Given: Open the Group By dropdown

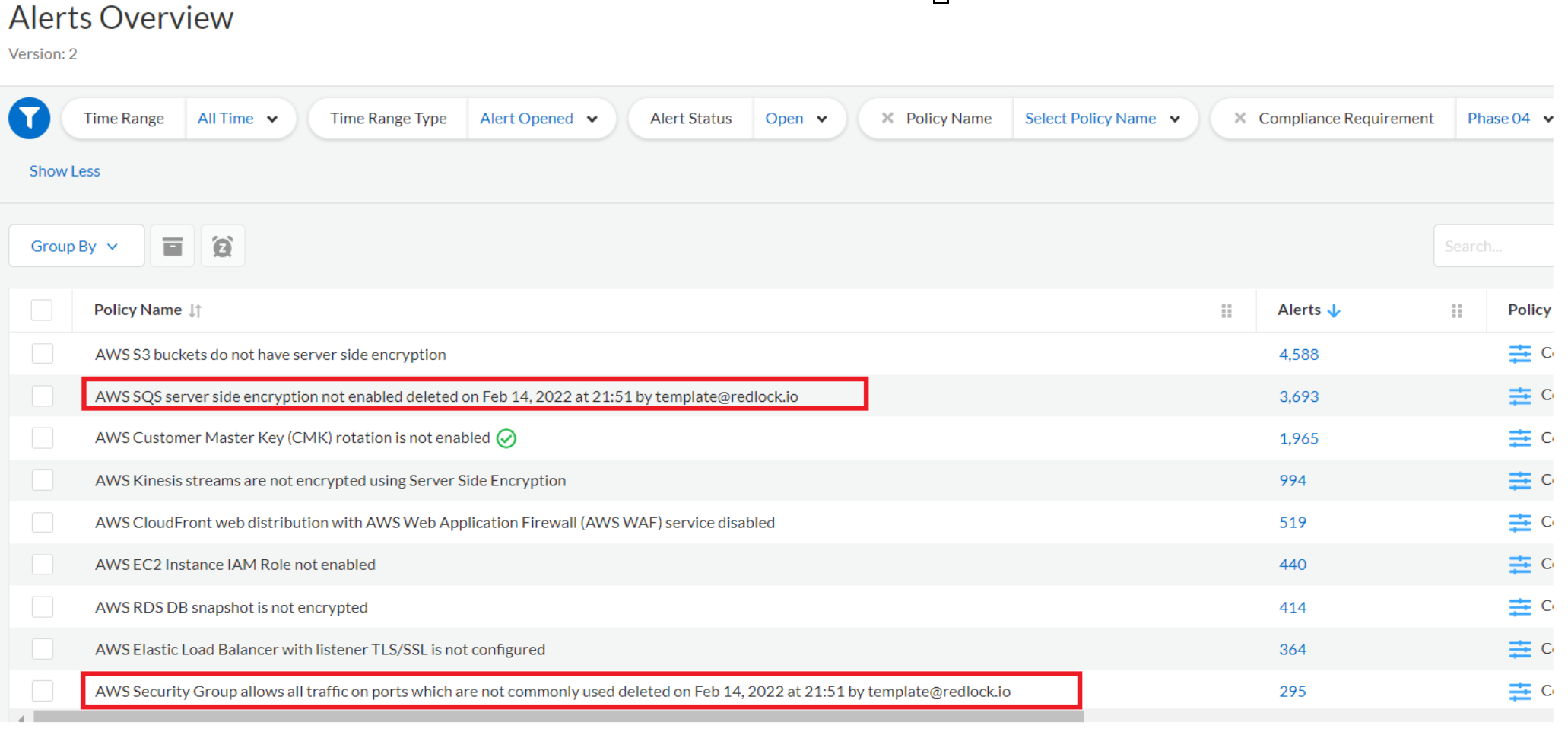Looking at the screenshot, I should [76, 246].
